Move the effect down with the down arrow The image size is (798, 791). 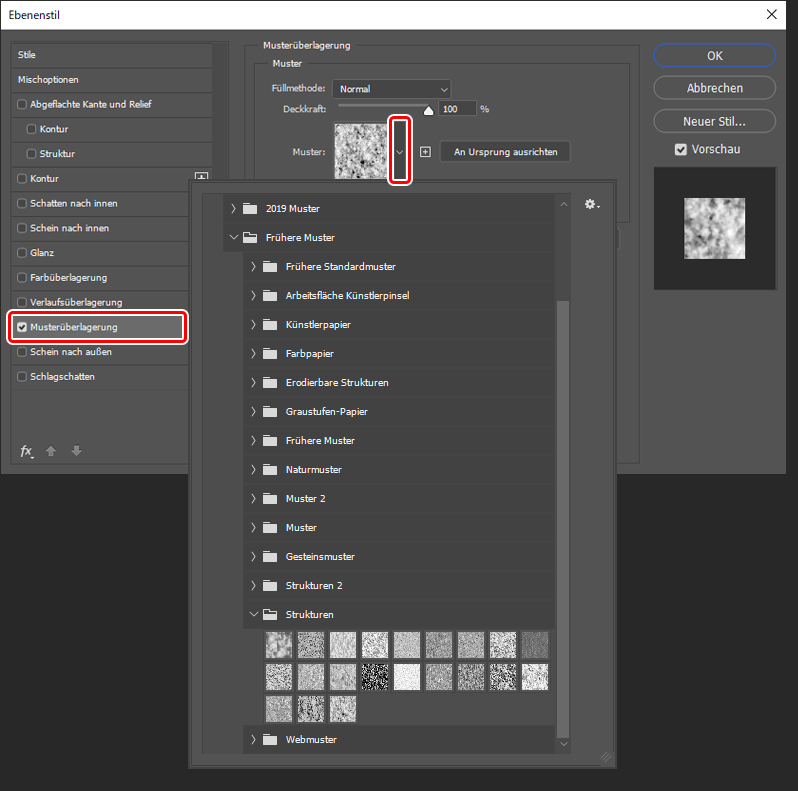click(x=76, y=451)
